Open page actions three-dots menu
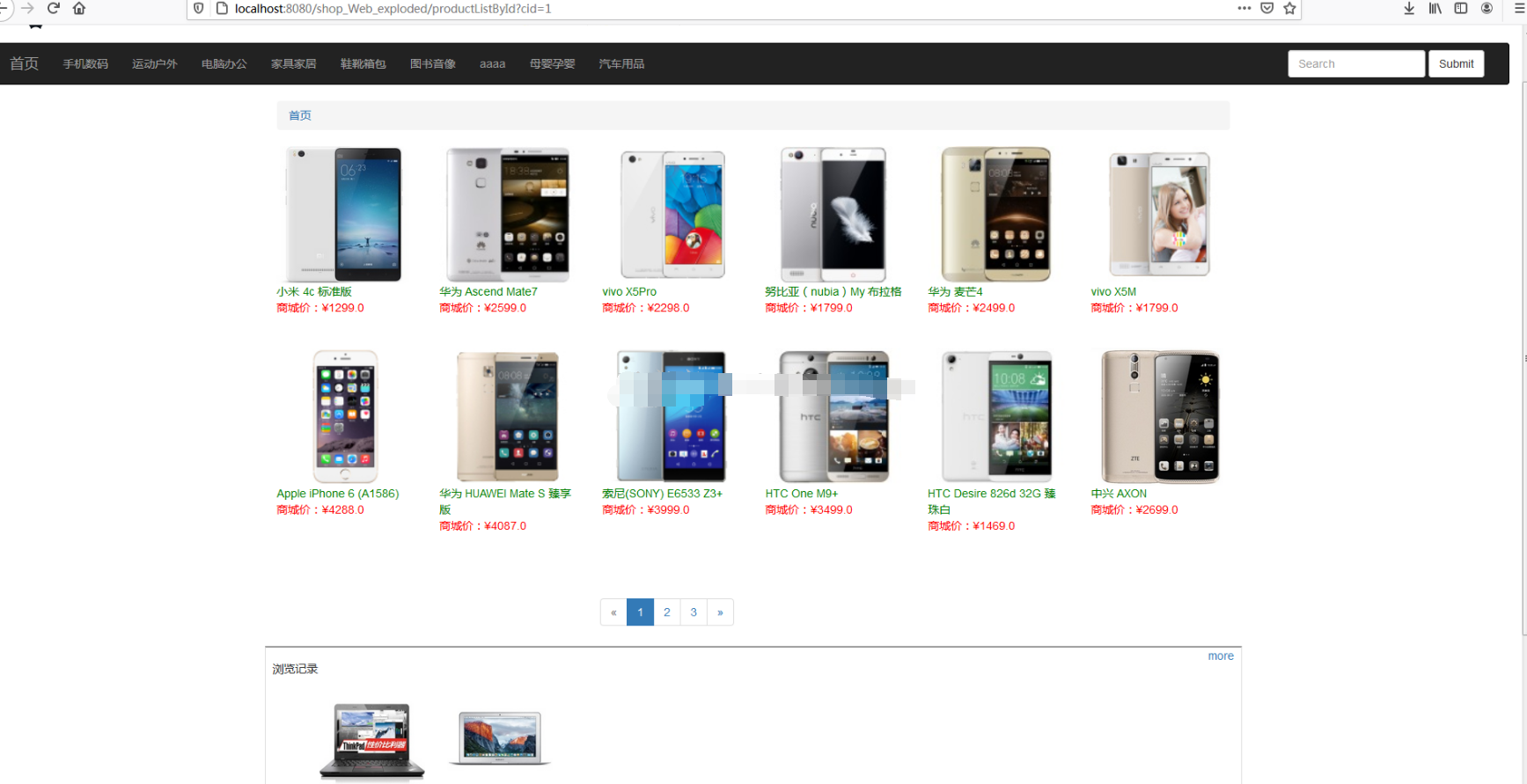 click(1244, 8)
